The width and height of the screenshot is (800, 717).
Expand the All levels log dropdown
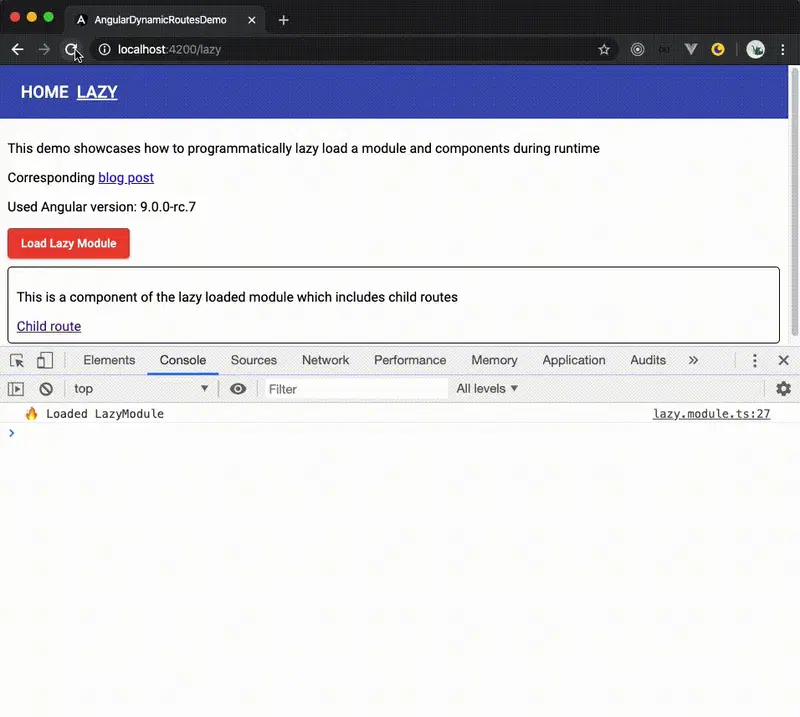pos(487,389)
